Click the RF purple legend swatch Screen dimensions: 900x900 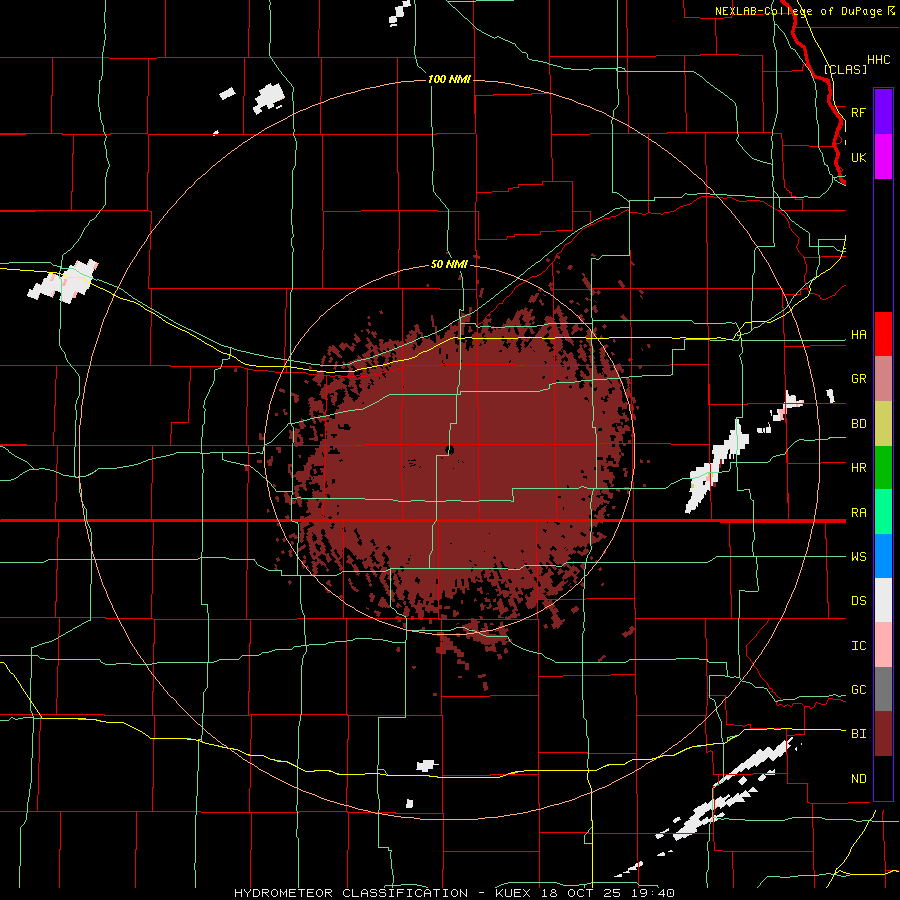point(883,112)
